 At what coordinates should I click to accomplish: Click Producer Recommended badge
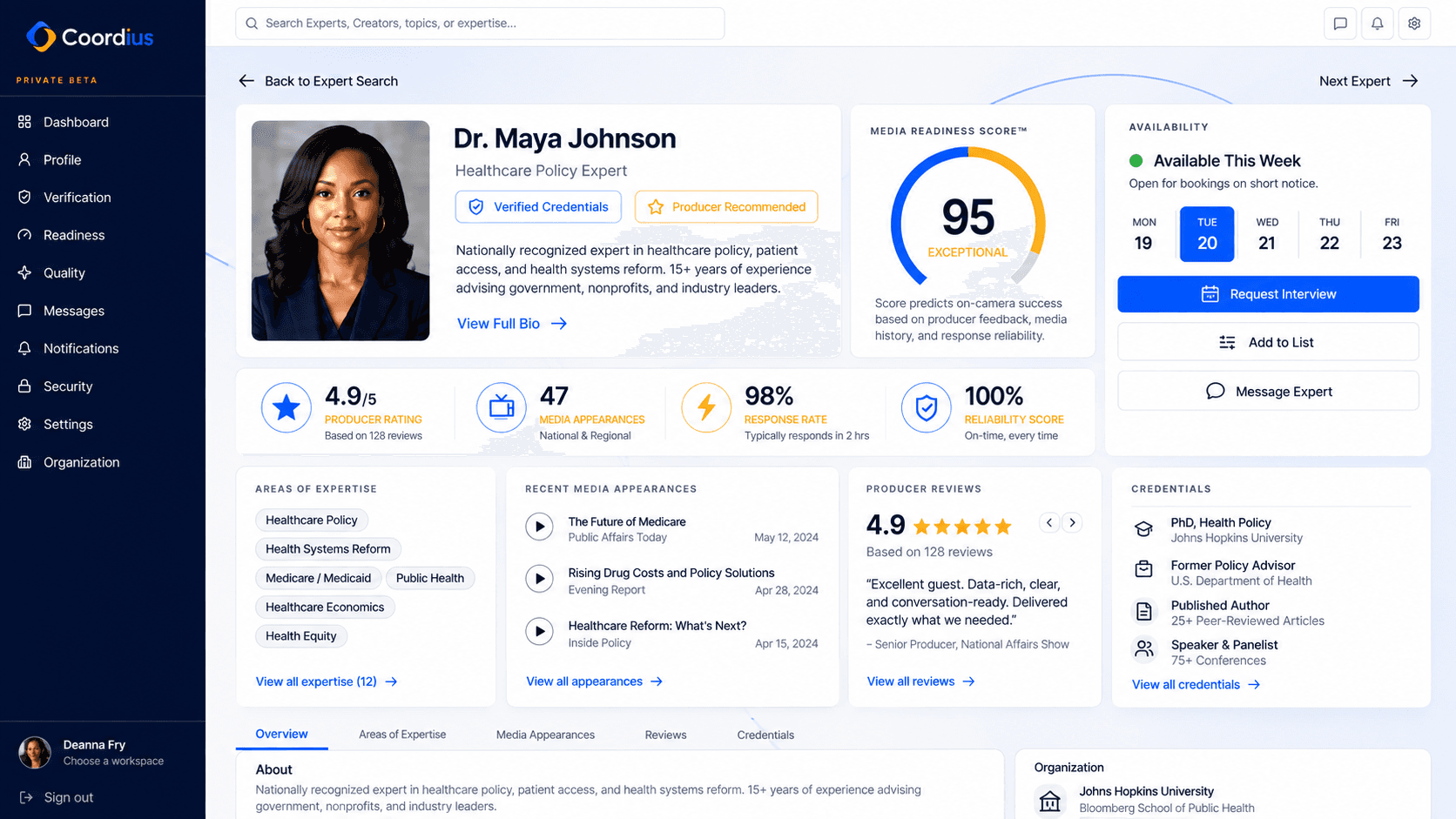click(726, 206)
